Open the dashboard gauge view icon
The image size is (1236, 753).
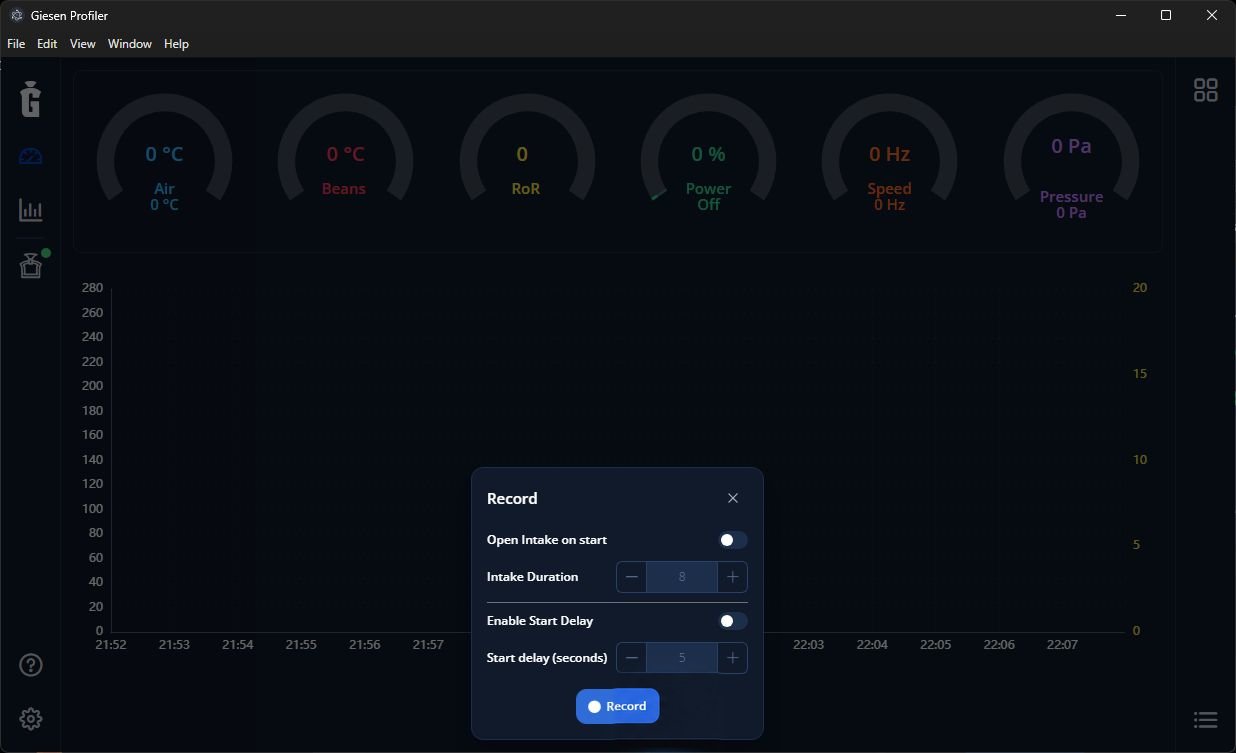pos(30,156)
